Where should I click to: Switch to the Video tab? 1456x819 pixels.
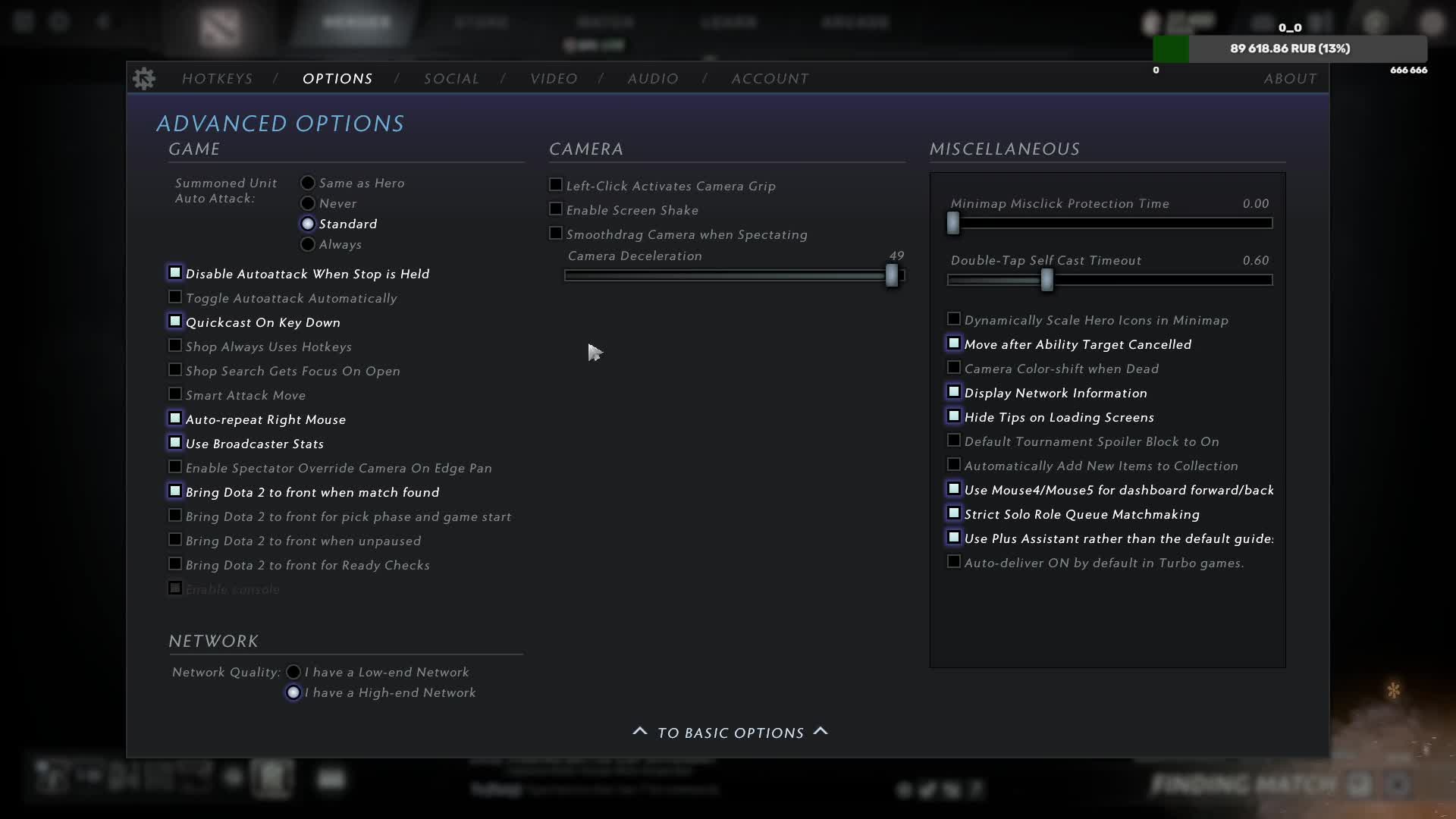tap(554, 79)
